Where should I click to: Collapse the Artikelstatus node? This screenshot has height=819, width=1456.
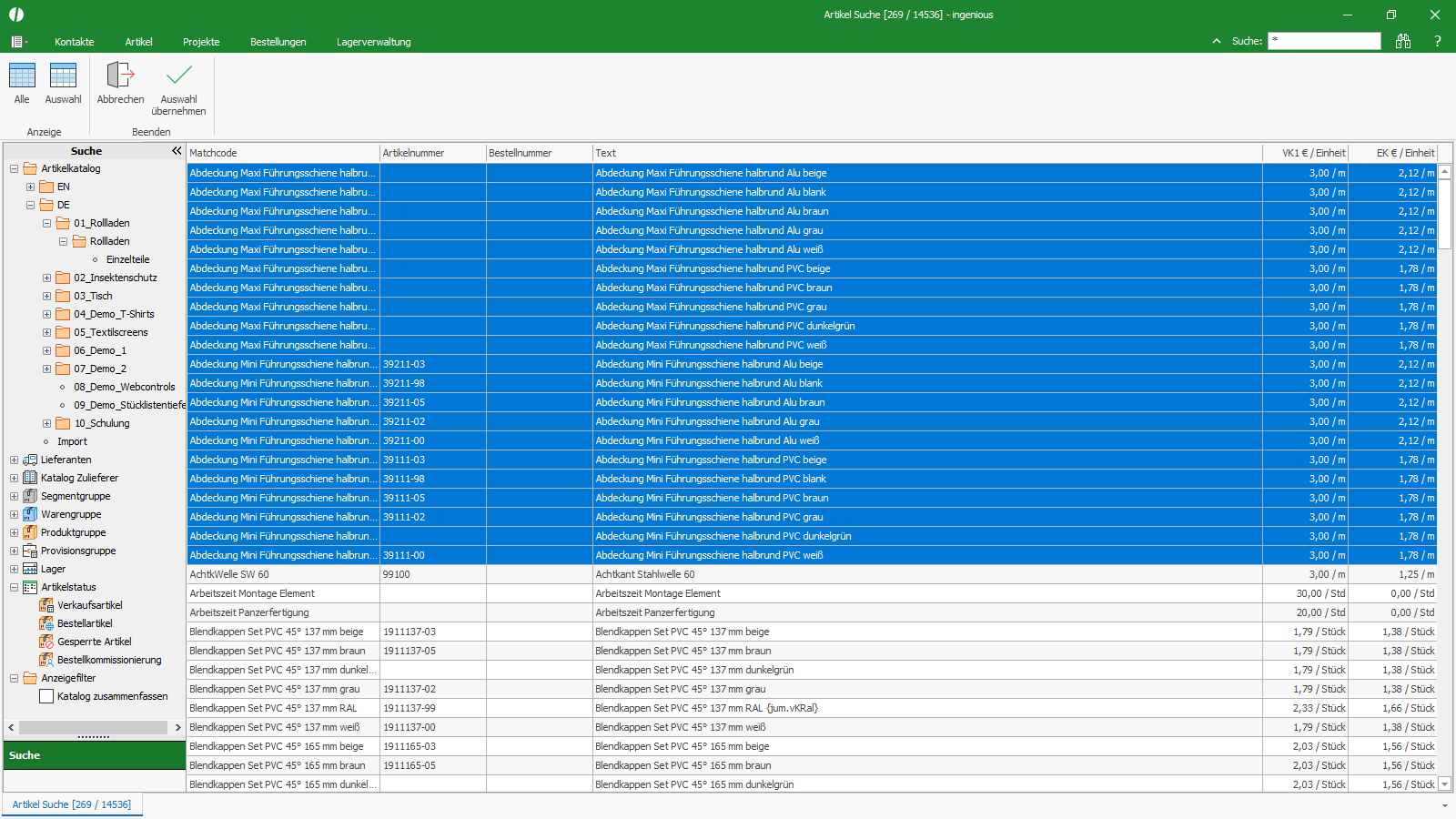(x=14, y=587)
